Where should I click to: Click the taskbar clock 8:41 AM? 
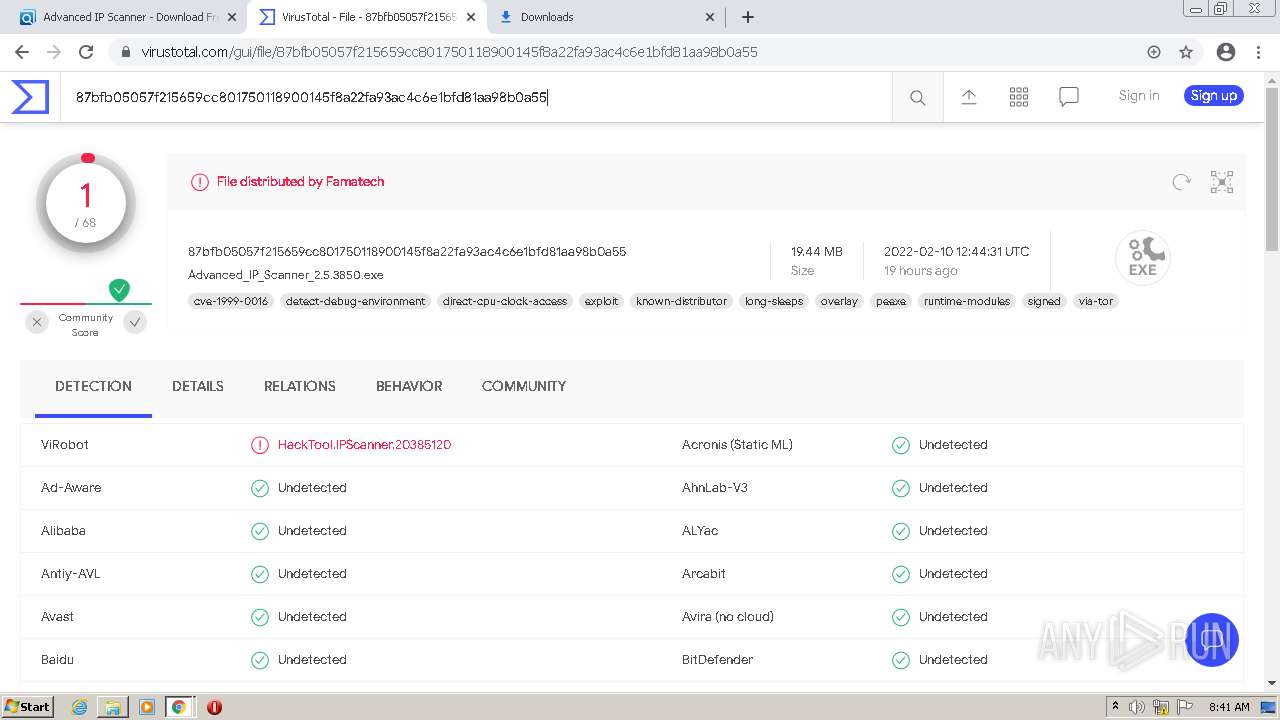tap(1229, 707)
